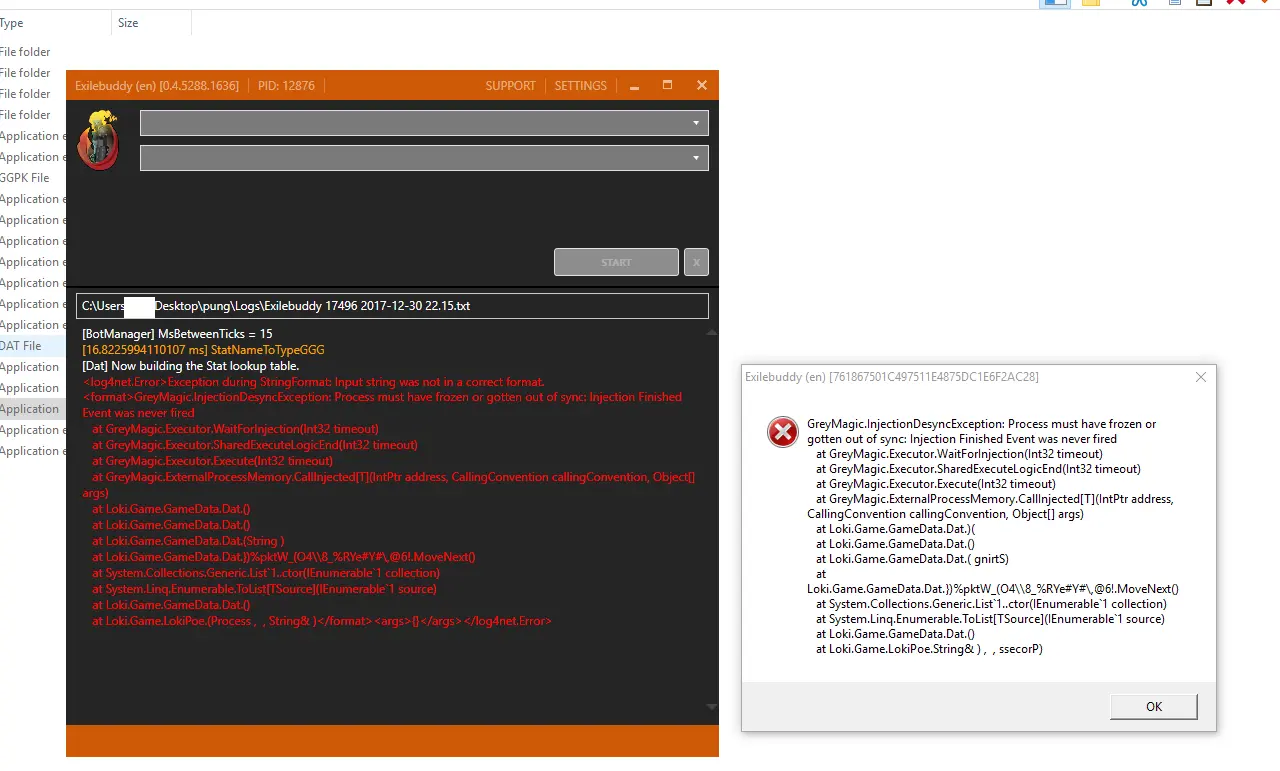Minimize the Exilebuddy window
This screenshot has width=1280, height=771.
point(634,86)
